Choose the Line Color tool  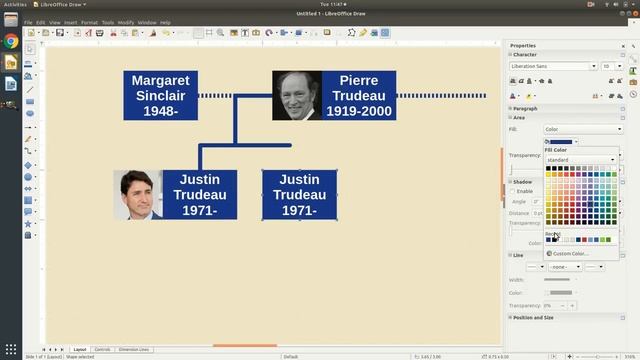click(28, 63)
